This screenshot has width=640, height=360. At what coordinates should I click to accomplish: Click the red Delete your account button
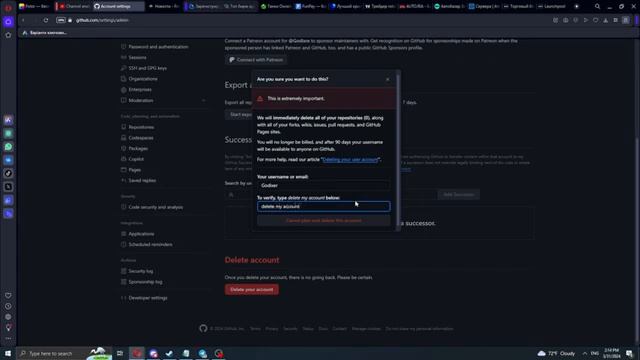tap(251, 289)
